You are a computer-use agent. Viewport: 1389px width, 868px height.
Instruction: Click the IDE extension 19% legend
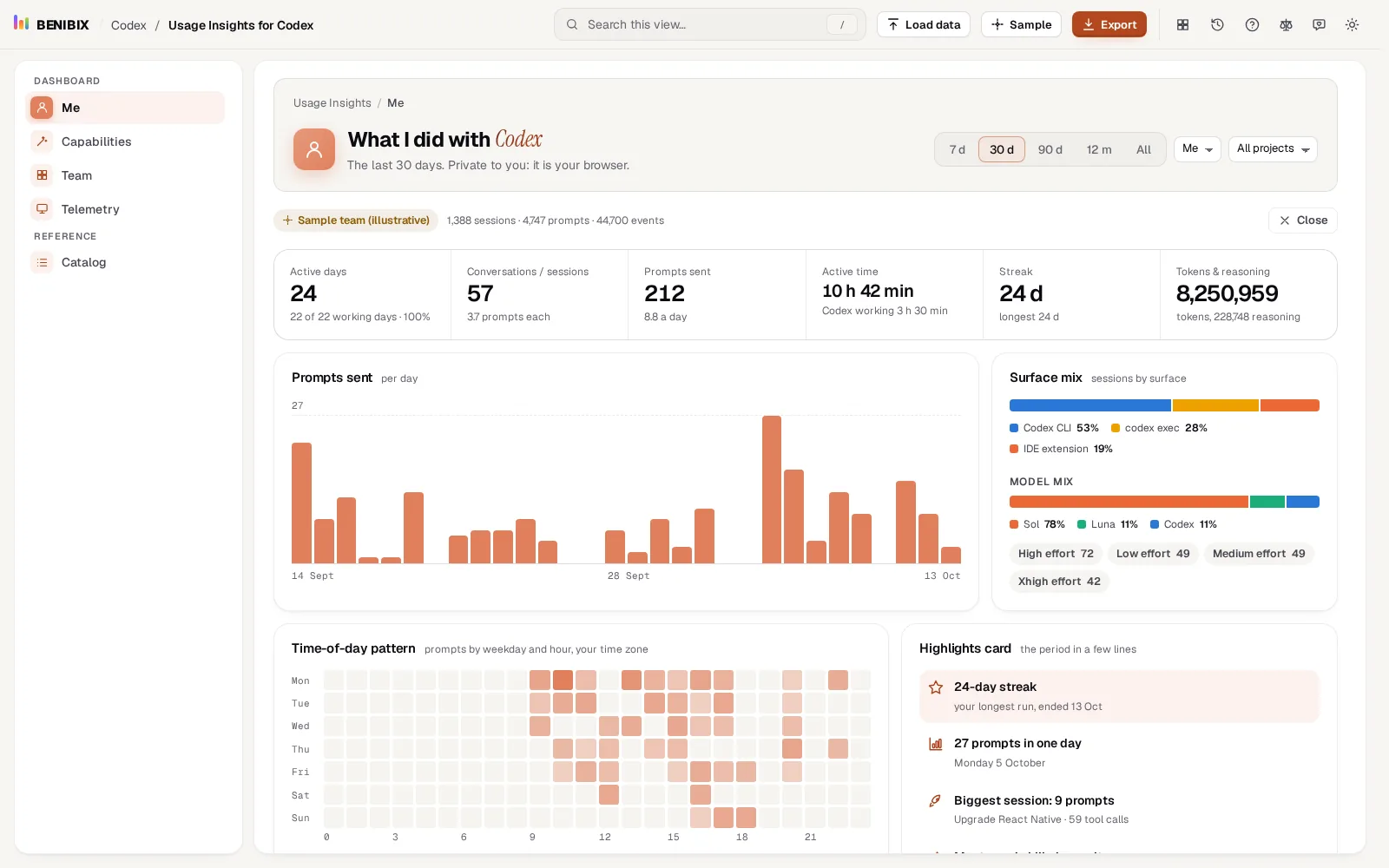click(x=1061, y=449)
